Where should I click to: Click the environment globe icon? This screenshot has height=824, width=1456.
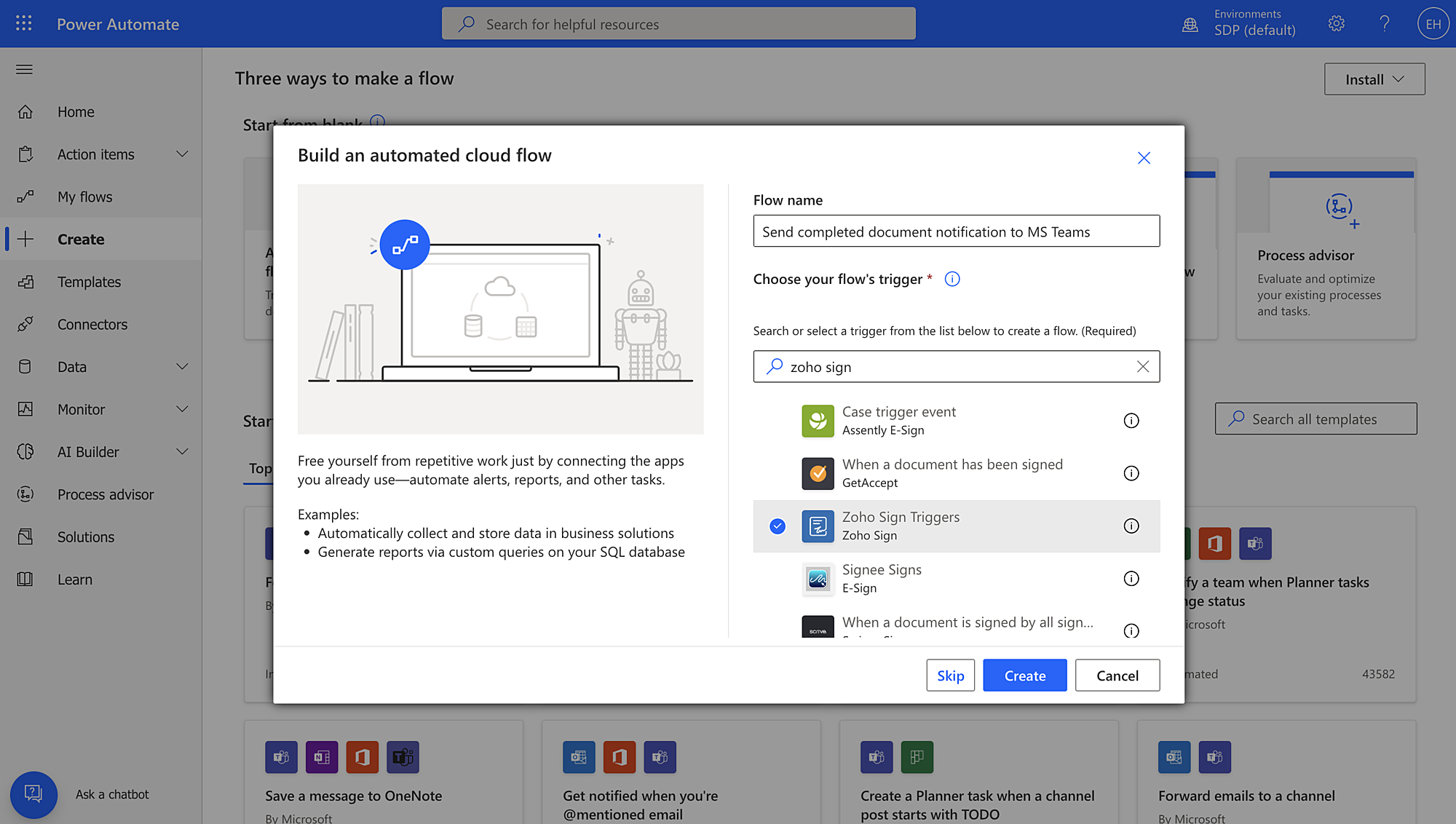click(x=1190, y=24)
